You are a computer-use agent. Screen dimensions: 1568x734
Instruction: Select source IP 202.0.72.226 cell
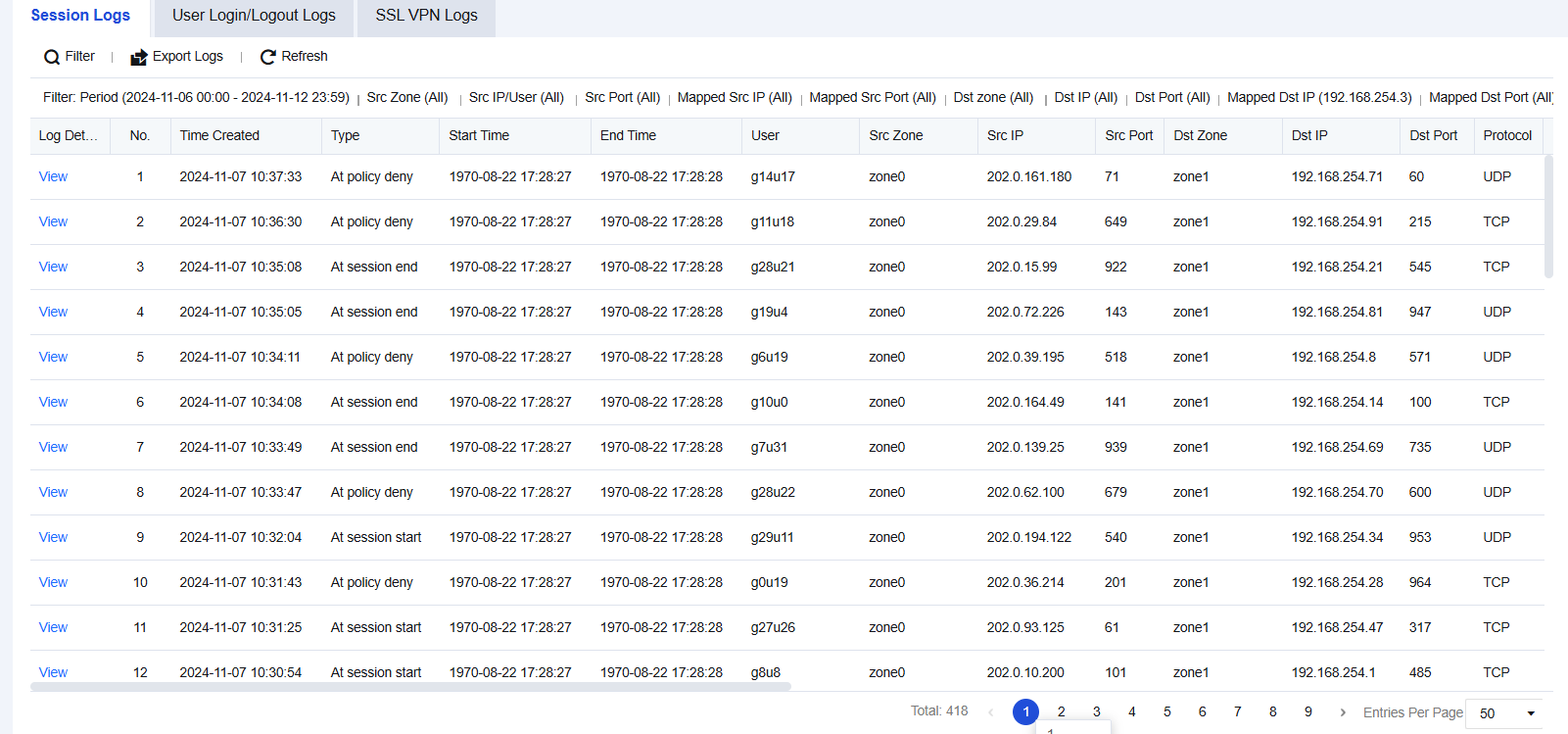click(x=1025, y=312)
